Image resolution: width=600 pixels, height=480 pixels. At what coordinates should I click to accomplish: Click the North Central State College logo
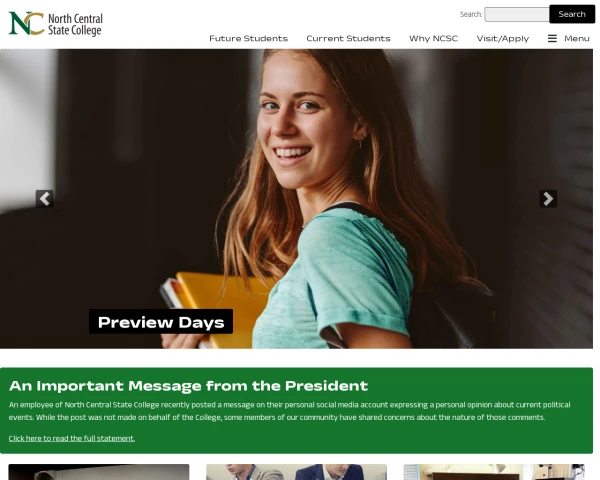(x=55, y=24)
